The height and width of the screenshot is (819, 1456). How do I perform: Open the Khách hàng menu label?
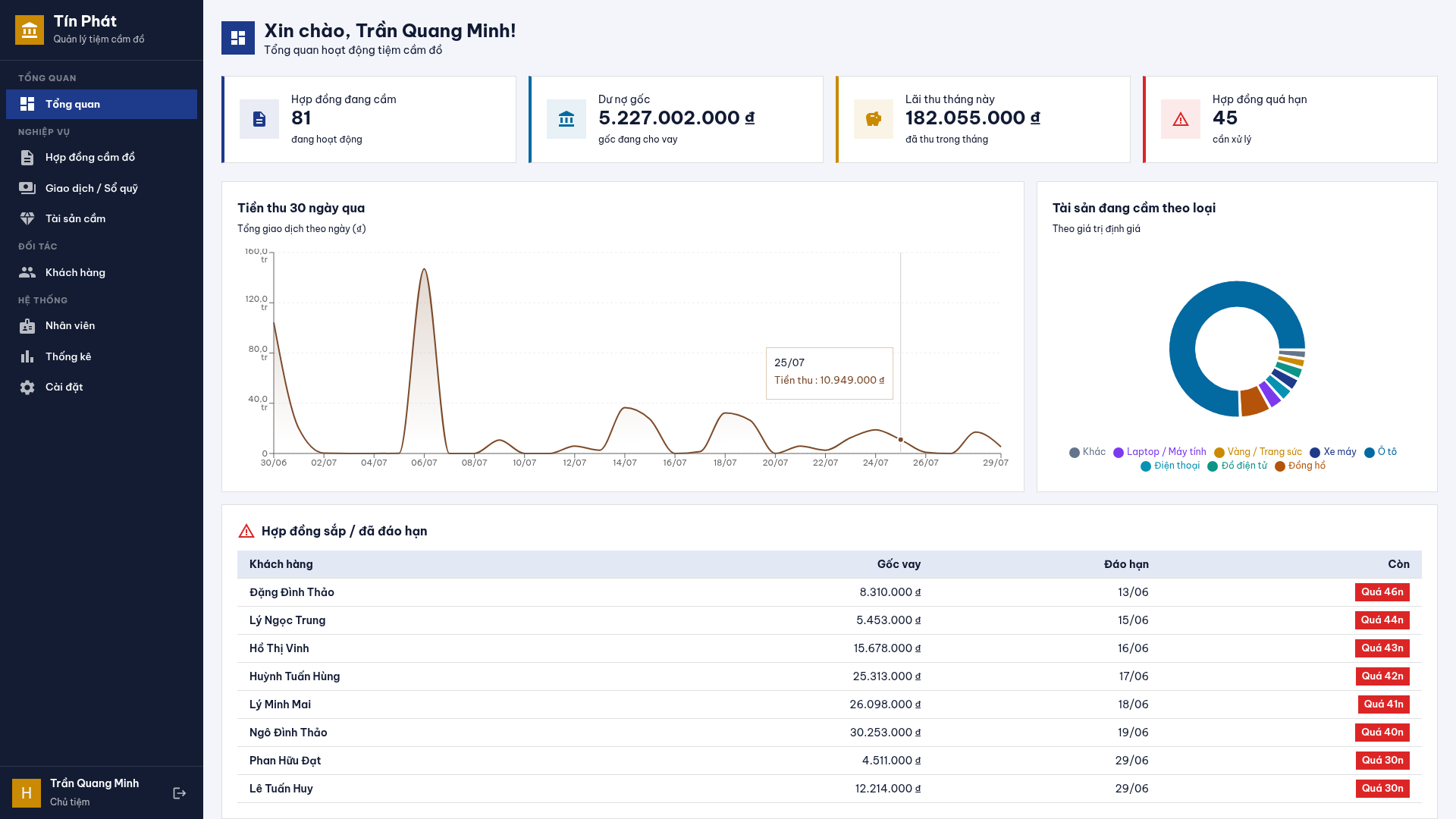[x=75, y=272]
